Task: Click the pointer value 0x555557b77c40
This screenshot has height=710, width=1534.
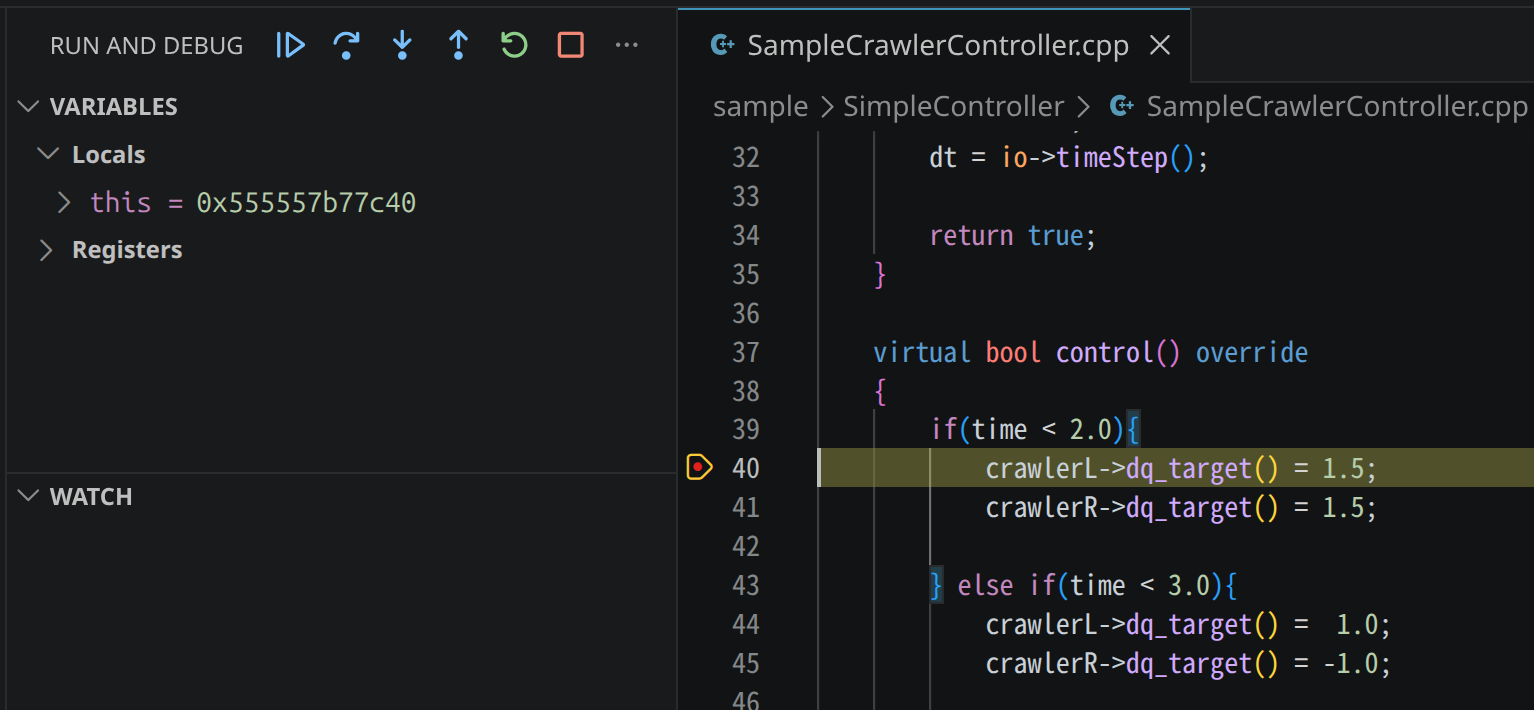Action: pos(306,203)
